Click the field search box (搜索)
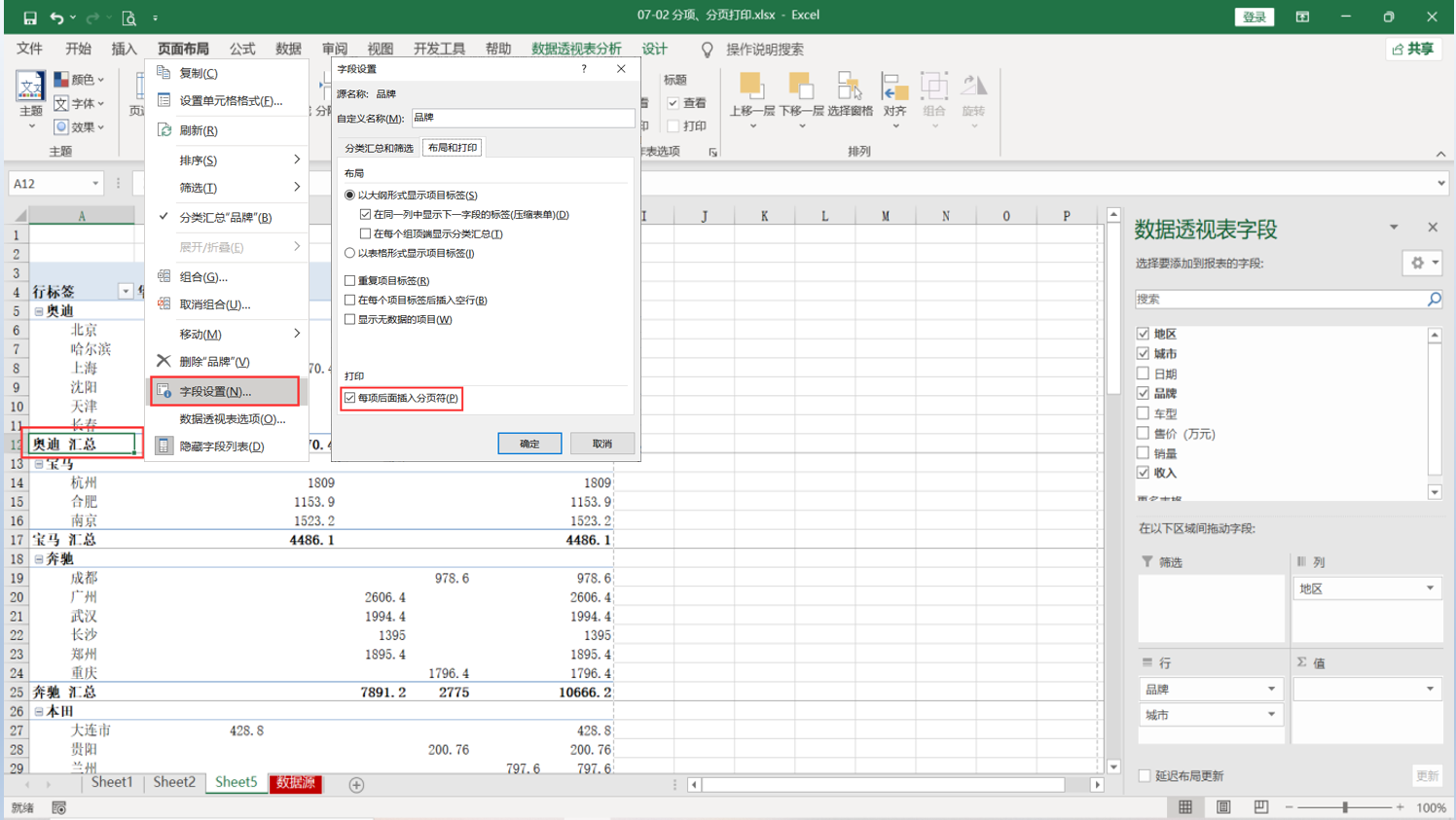Image resolution: width=1456 pixels, height=820 pixels. point(1280,300)
